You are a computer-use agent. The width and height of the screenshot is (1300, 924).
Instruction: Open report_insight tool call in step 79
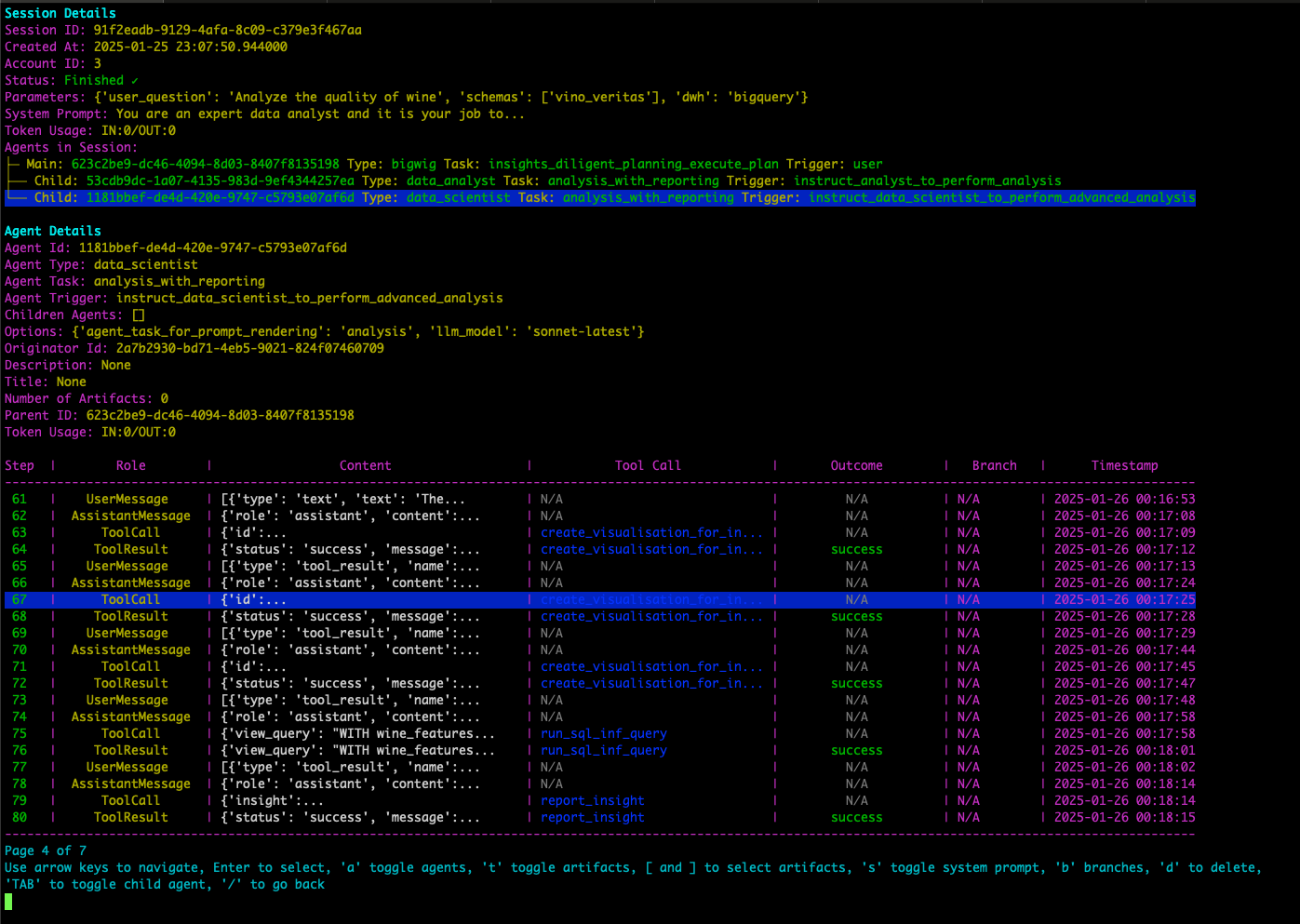click(x=592, y=801)
